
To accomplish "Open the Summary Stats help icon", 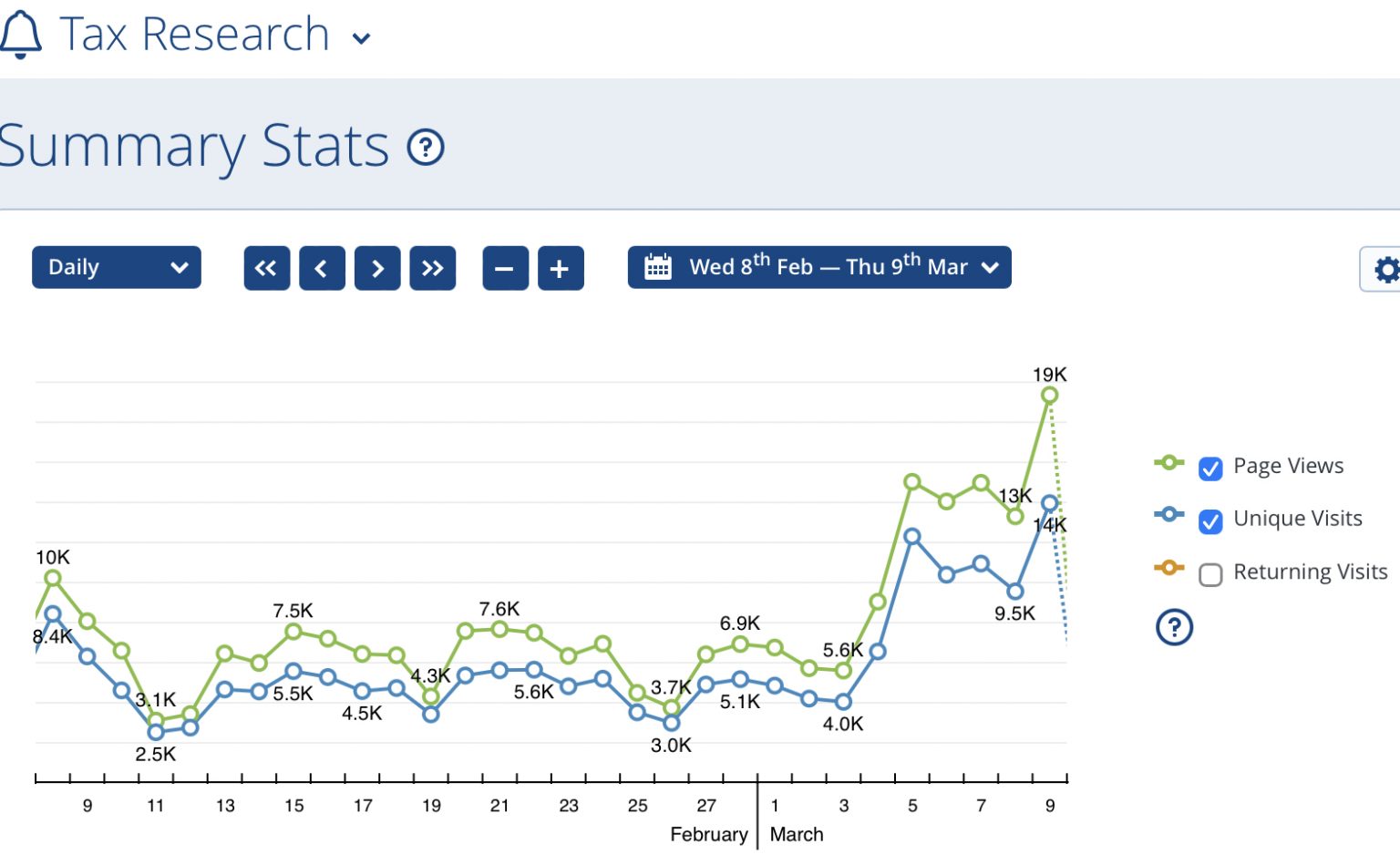I will point(426,147).
